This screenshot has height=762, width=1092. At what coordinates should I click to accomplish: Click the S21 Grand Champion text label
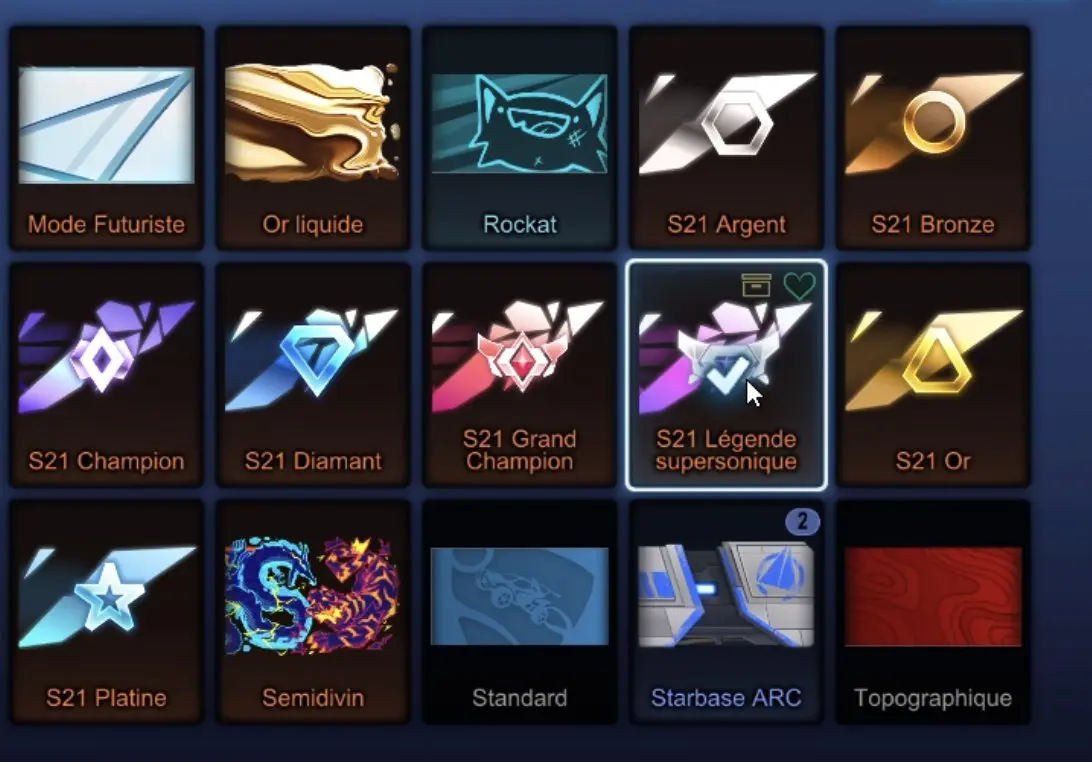click(x=520, y=450)
